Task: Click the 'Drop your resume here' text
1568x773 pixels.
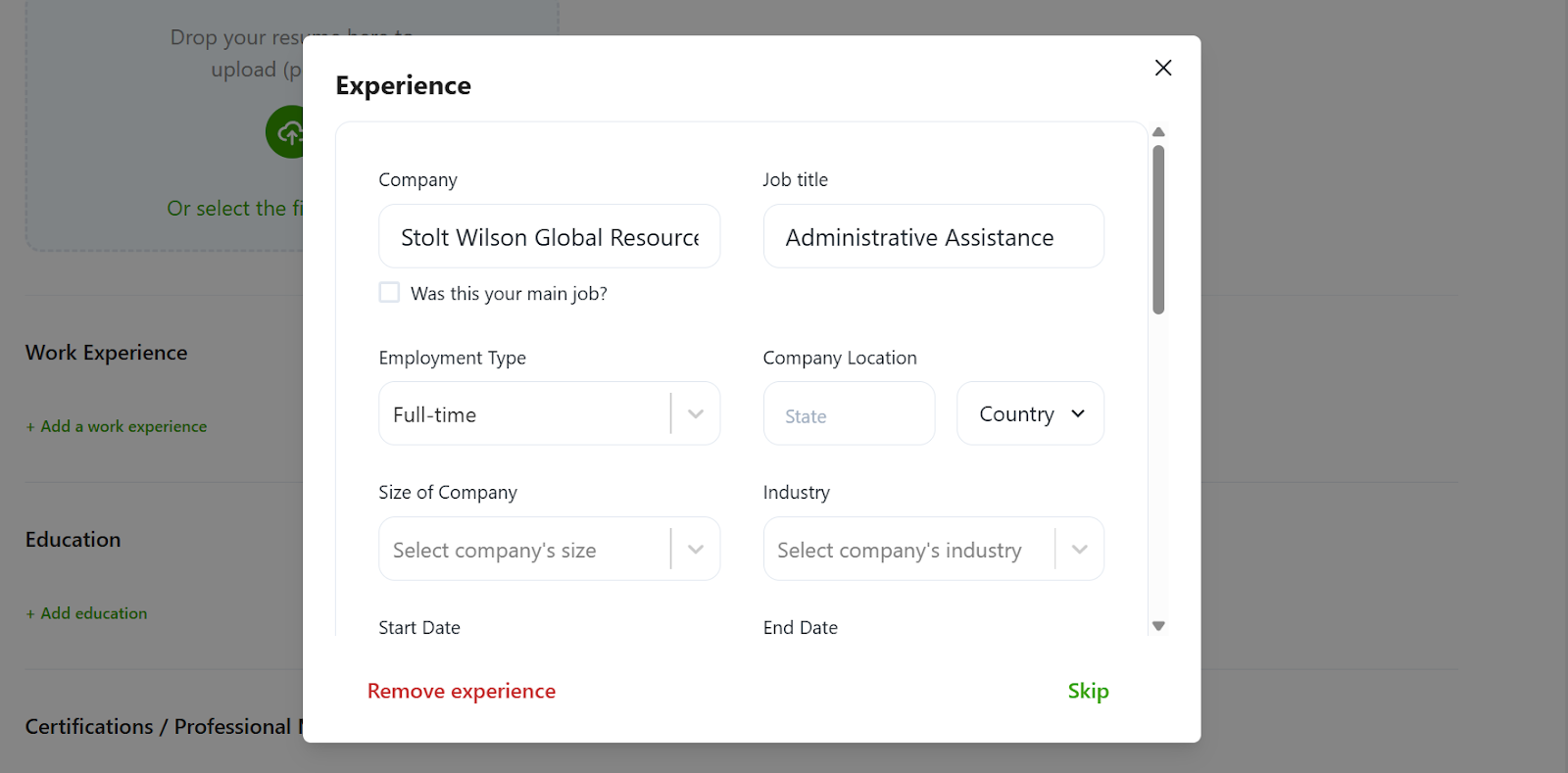Action: [x=235, y=39]
